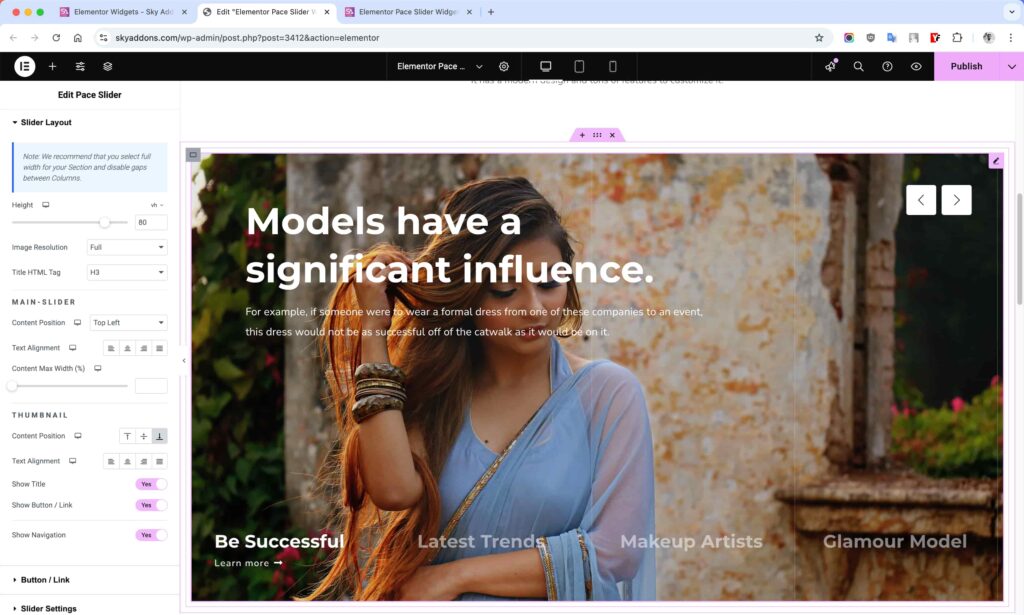Click the Height slider handle
The width and height of the screenshot is (1024, 615).
[104, 223]
